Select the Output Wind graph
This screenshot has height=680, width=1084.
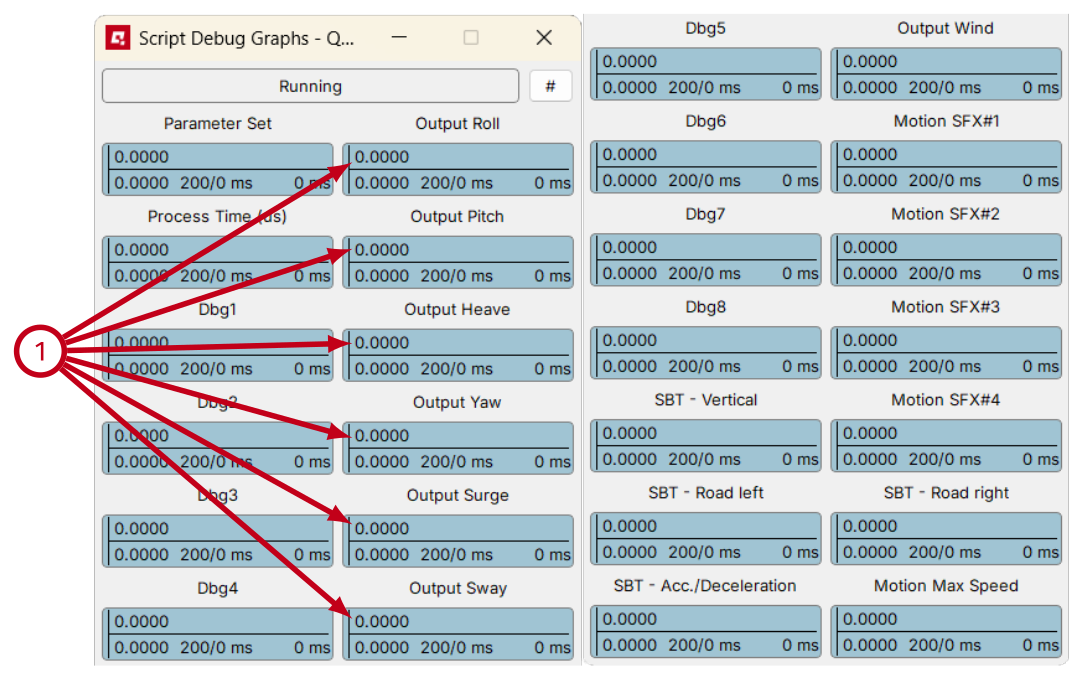pos(946,74)
